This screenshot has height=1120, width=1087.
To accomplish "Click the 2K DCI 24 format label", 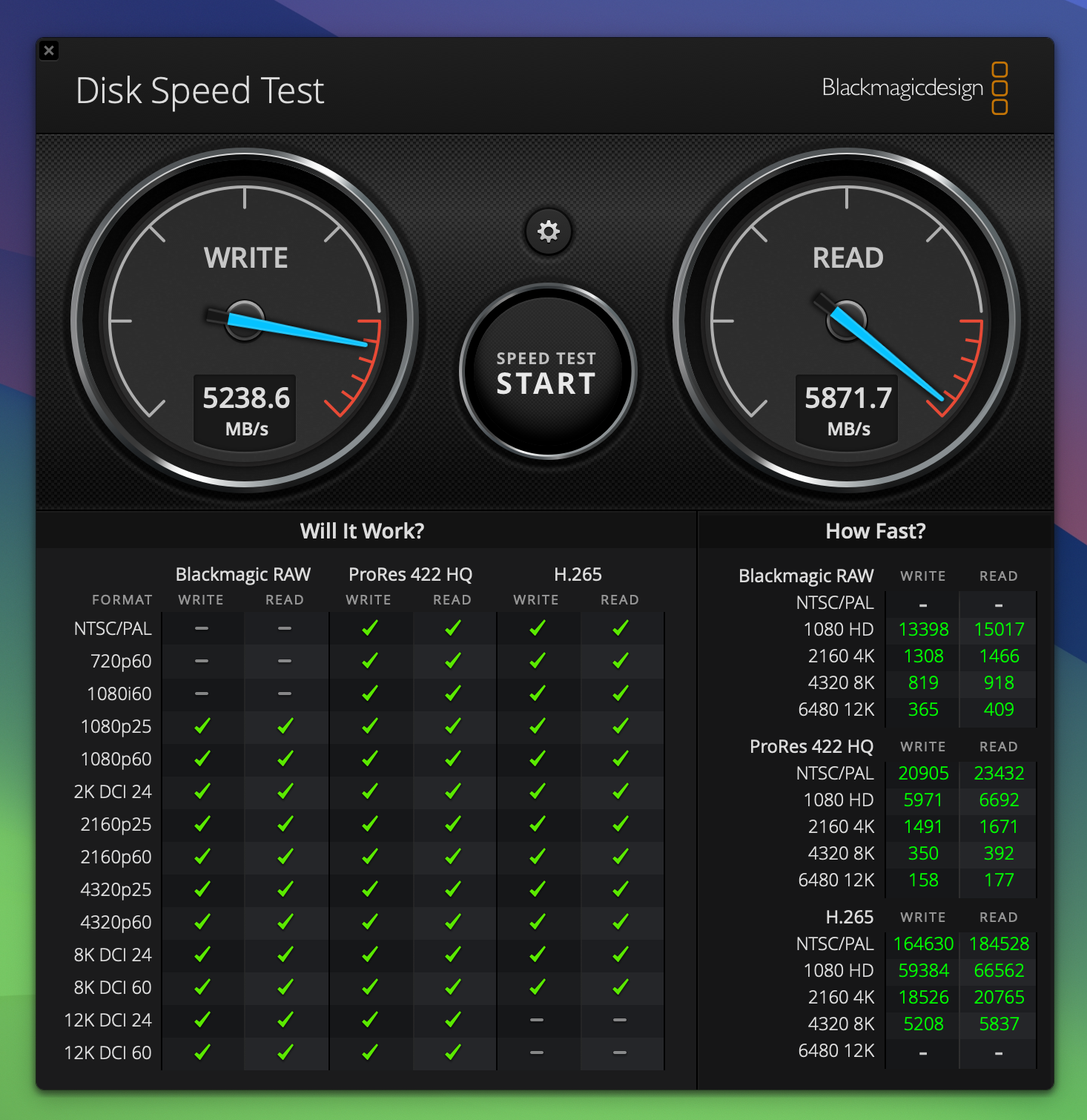I will click(113, 791).
